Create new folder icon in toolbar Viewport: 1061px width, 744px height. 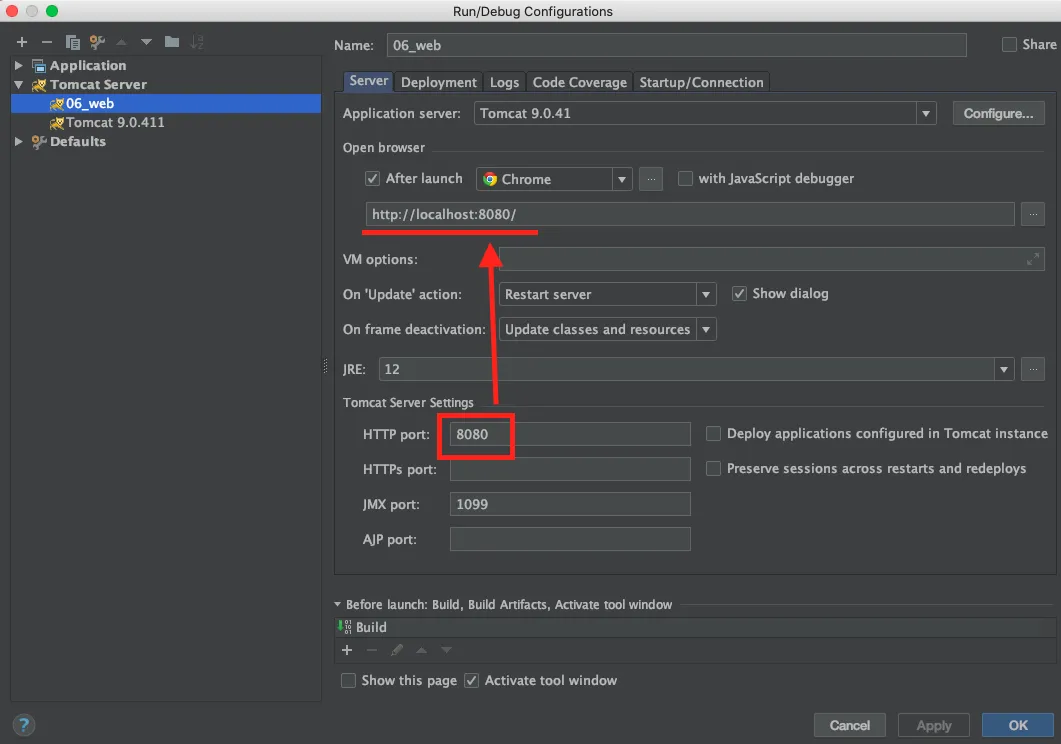(172, 42)
